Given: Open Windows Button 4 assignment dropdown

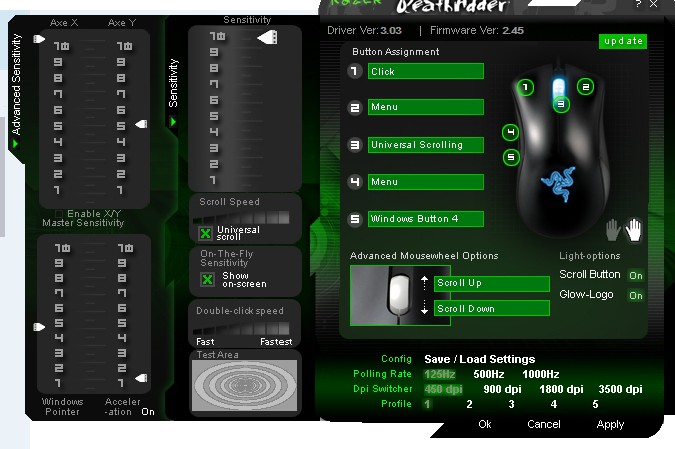Looking at the screenshot, I should click(x=426, y=219).
